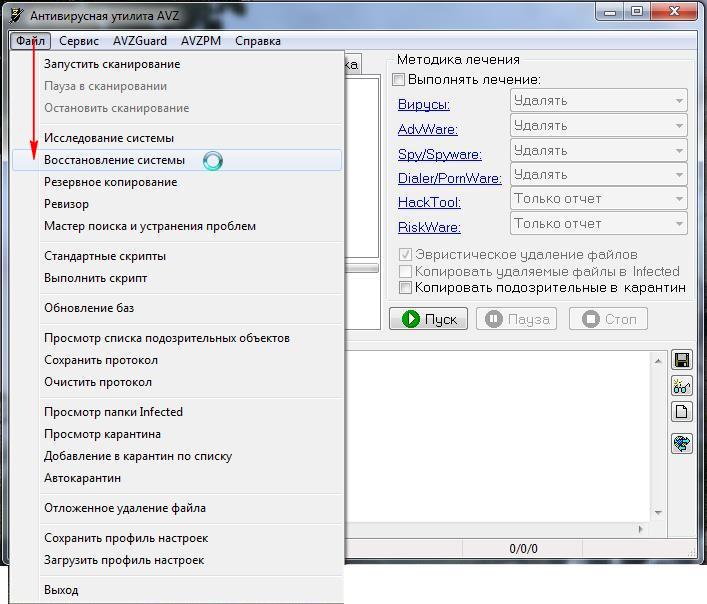Open Просмотр папки Infected menu entry

(x=177, y=412)
